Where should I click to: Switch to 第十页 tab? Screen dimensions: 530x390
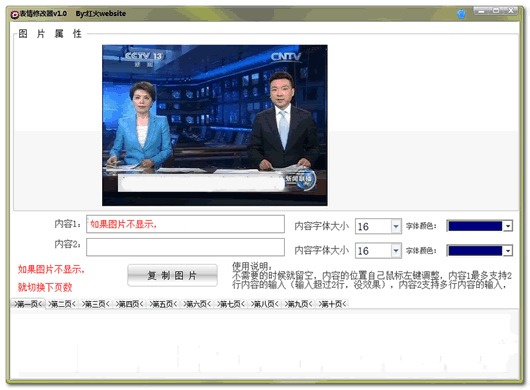tap(332, 304)
